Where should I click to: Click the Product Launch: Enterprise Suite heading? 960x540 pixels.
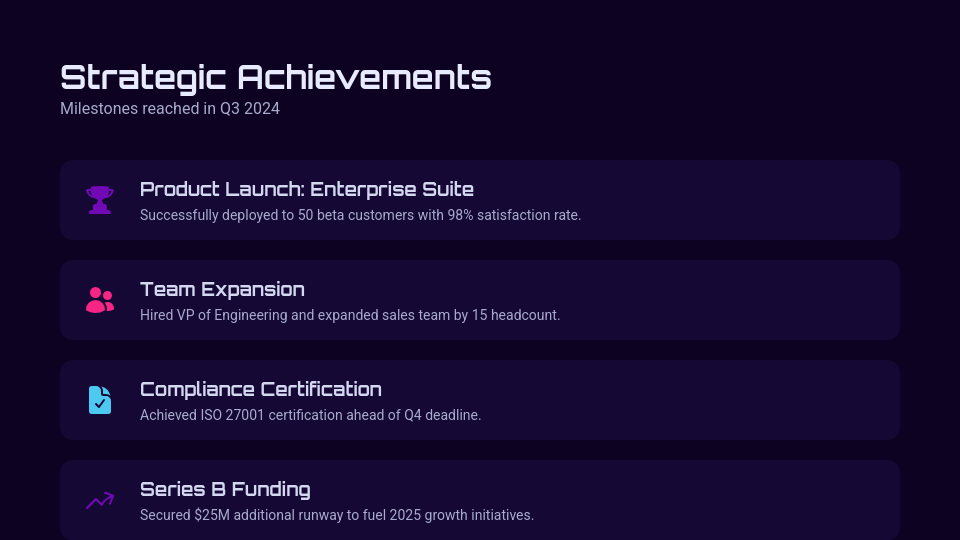coord(306,189)
